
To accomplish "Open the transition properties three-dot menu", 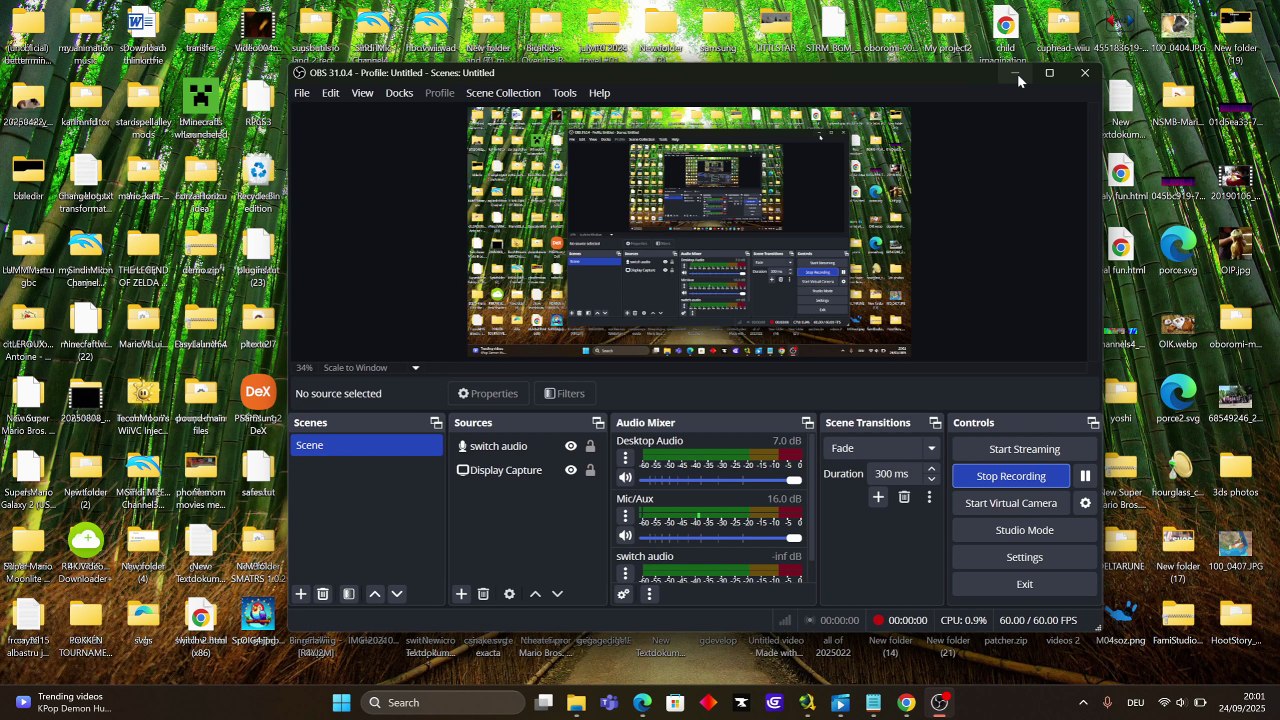I will click(x=929, y=497).
